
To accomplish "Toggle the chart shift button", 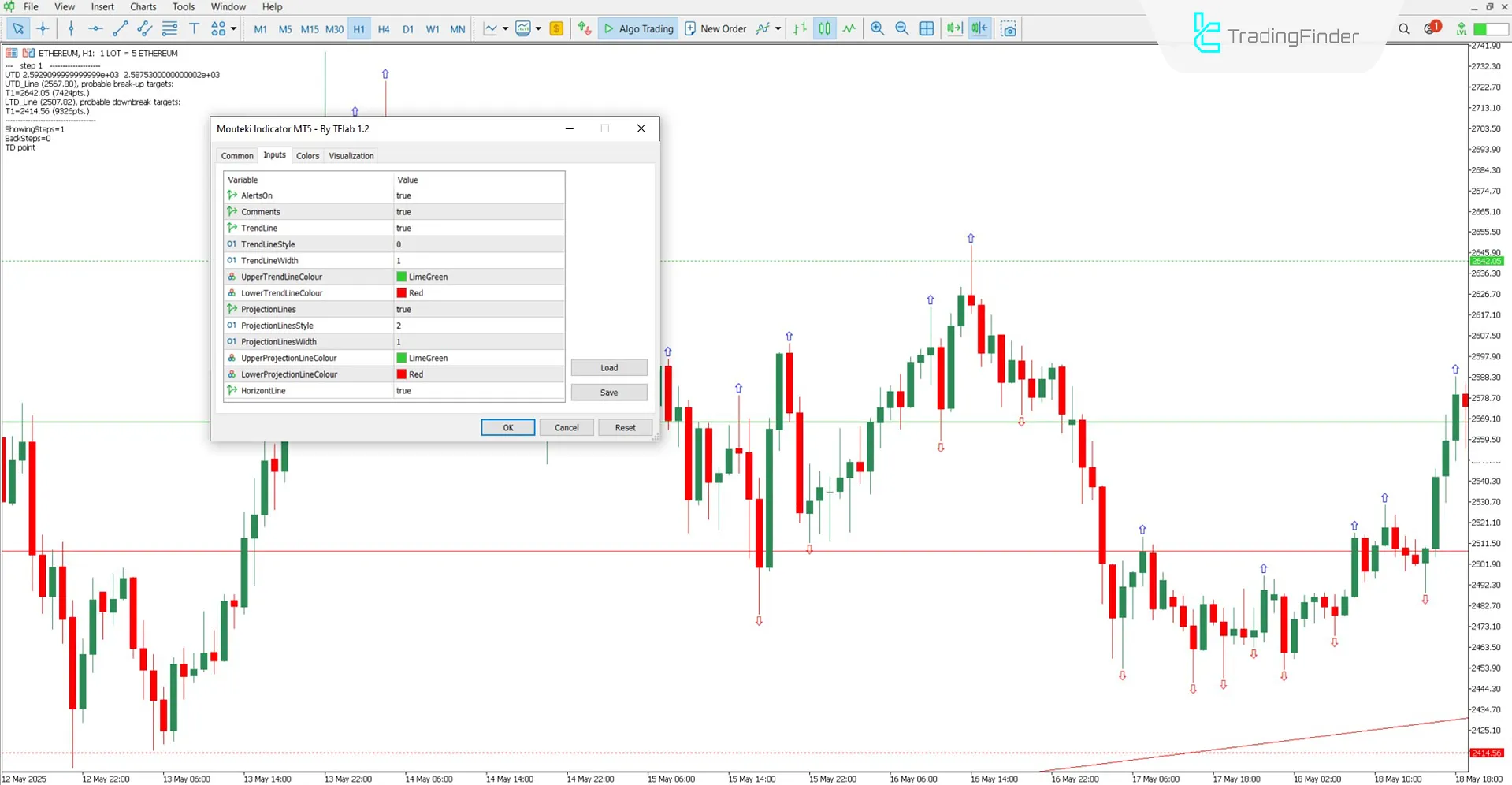I will coord(979,28).
